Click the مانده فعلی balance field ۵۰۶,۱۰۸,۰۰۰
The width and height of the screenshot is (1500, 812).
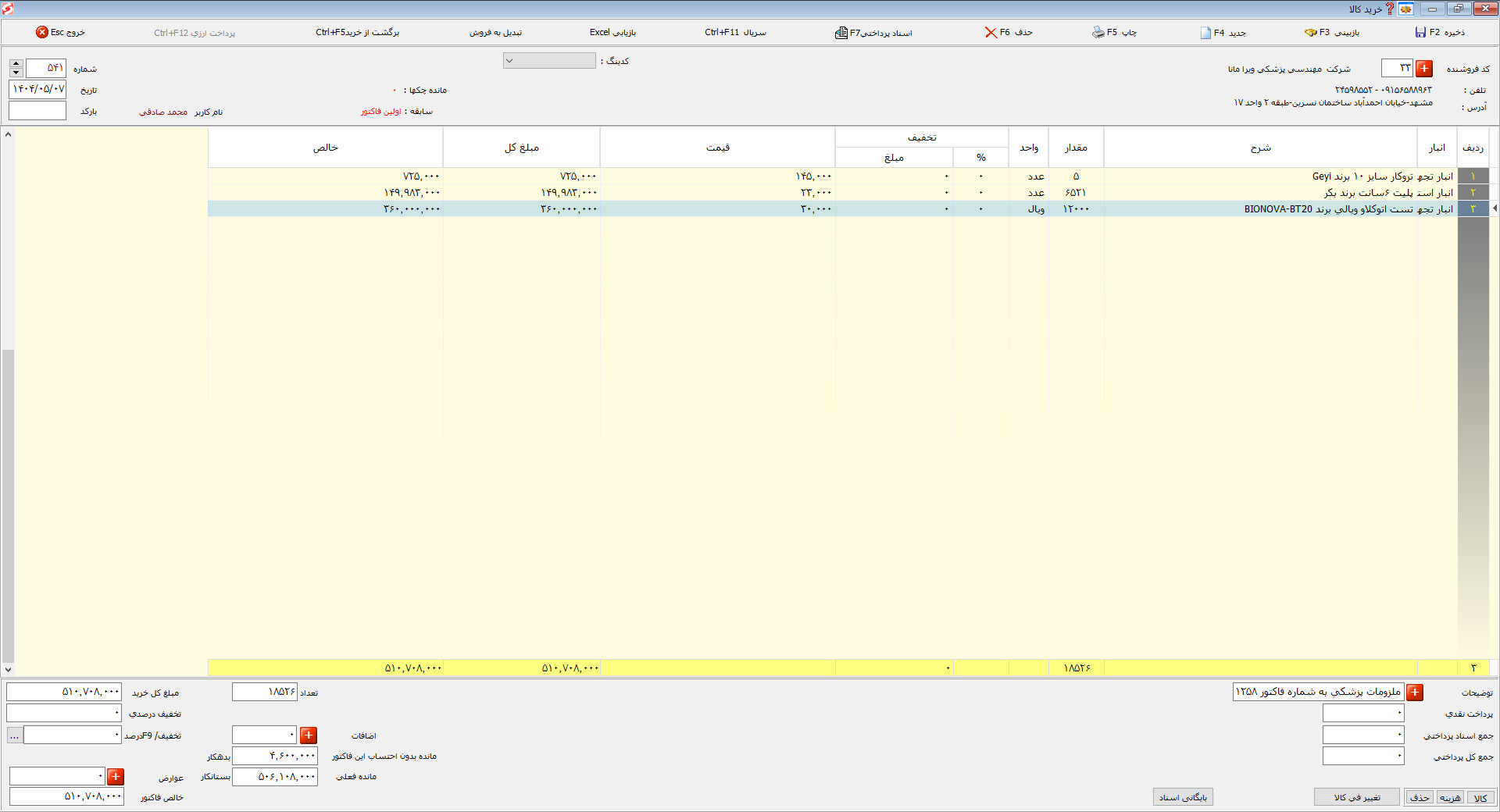(275, 776)
